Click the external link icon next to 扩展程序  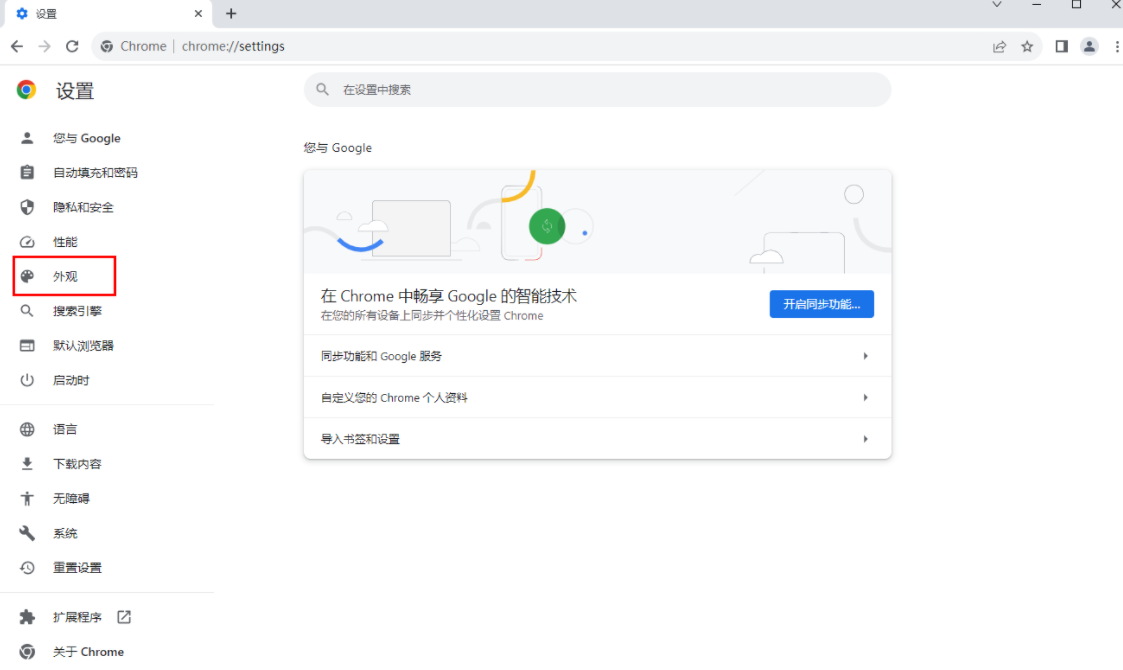pos(124,617)
